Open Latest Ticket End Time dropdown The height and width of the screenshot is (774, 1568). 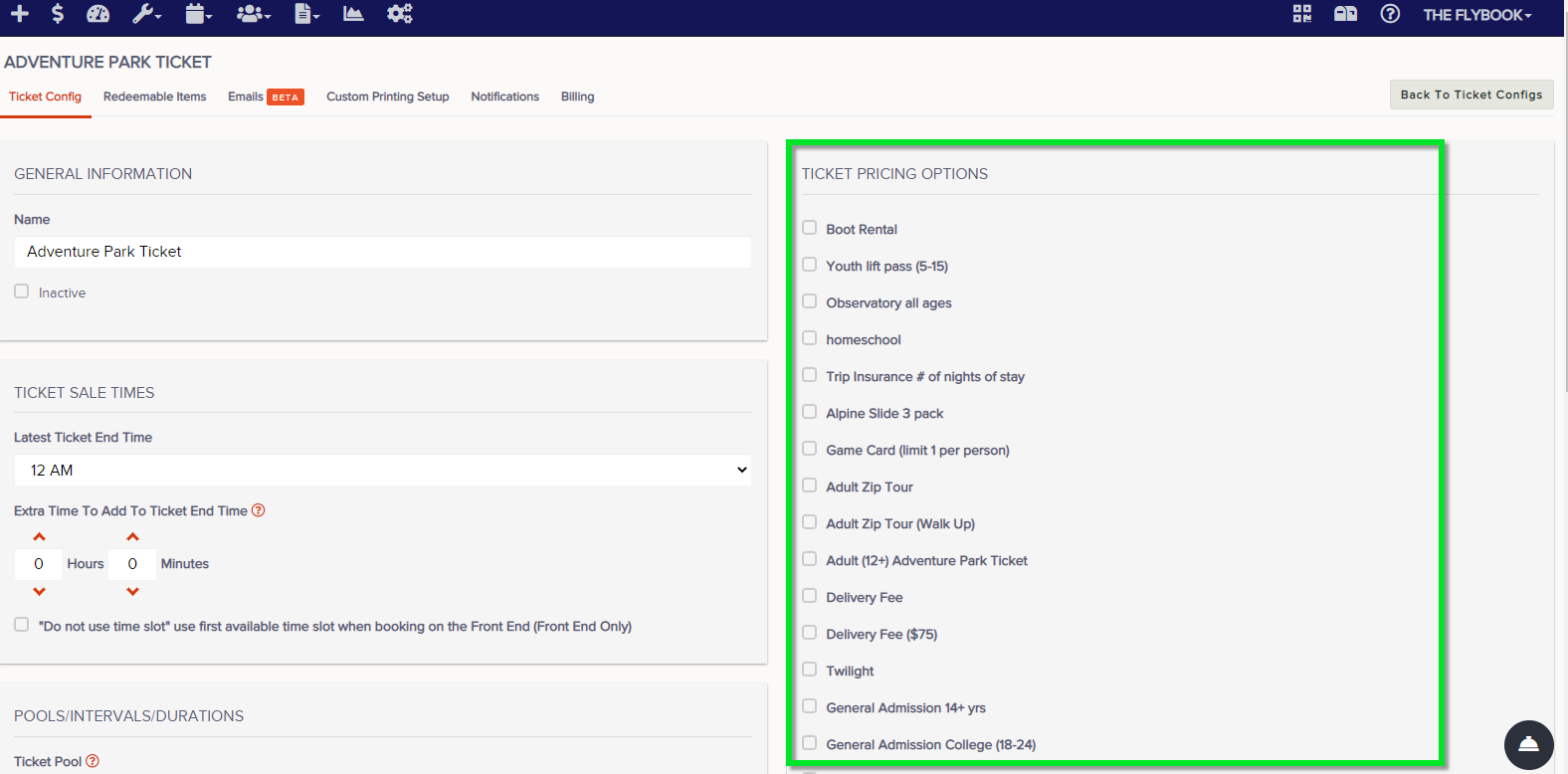click(383, 470)
